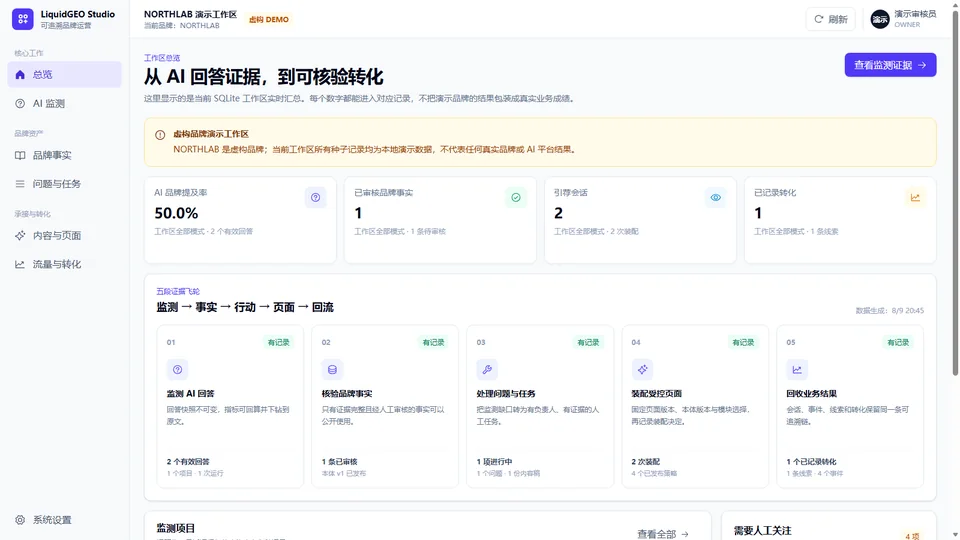Click the gear icon beside 系统设置
Viewport: 960px width, 540px height.
(20, 520)
